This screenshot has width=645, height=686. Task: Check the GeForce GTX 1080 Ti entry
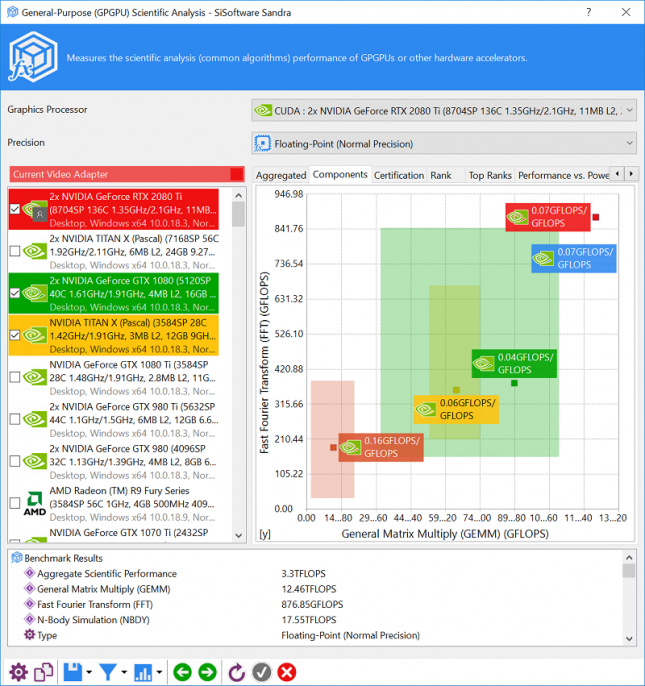pyautogui.click(x=15, y=377)
